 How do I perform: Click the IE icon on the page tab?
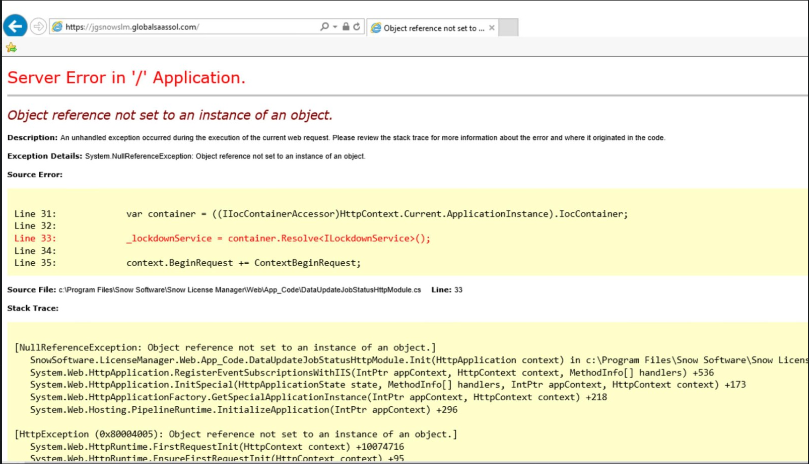376,28
